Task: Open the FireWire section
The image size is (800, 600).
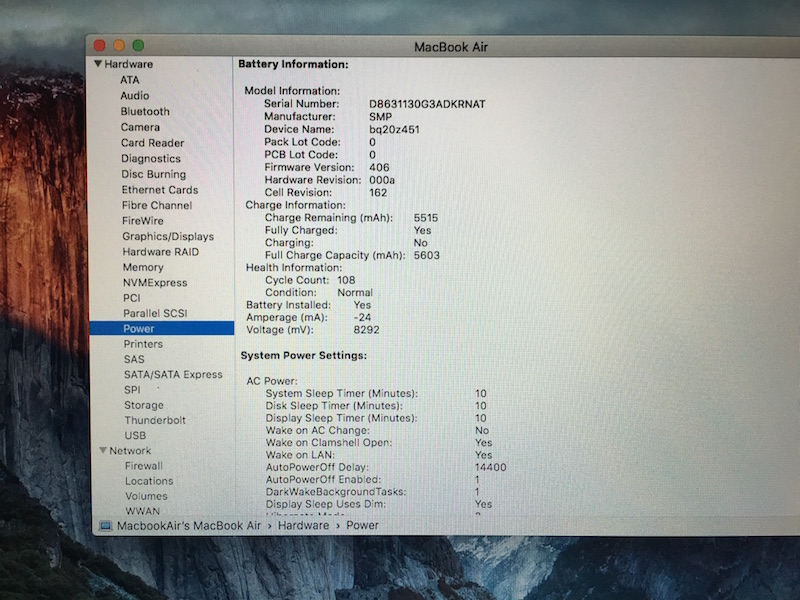Action: [x=143, y=220]
